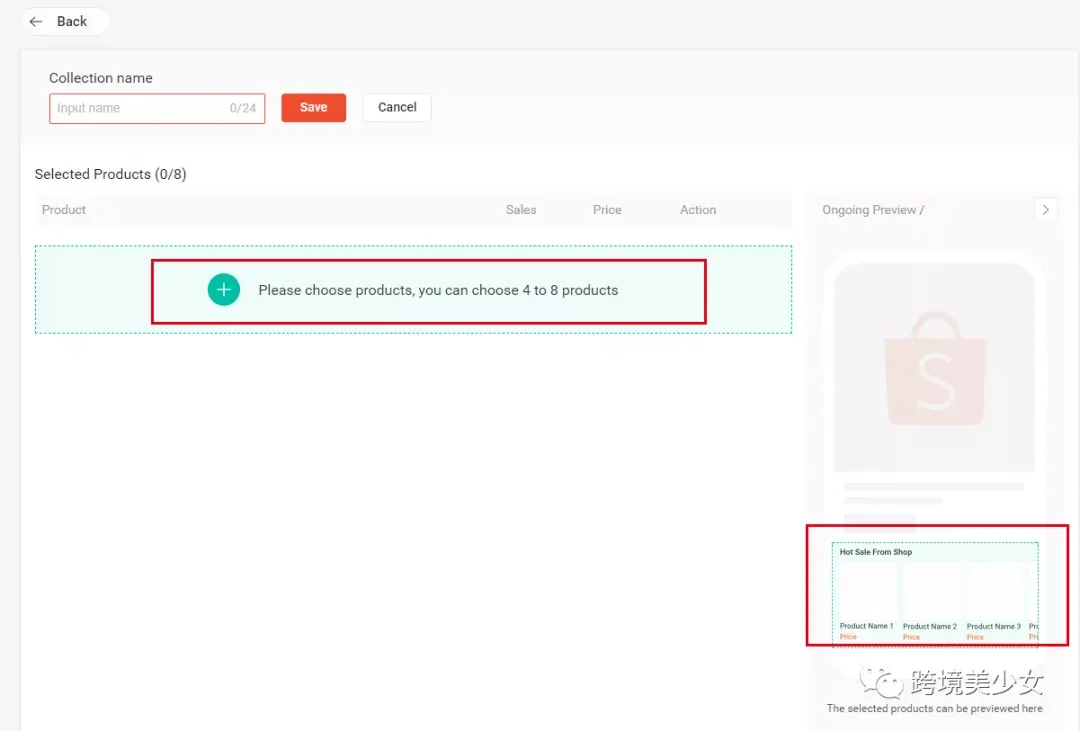Click the WeChat watermark icon

882,682
